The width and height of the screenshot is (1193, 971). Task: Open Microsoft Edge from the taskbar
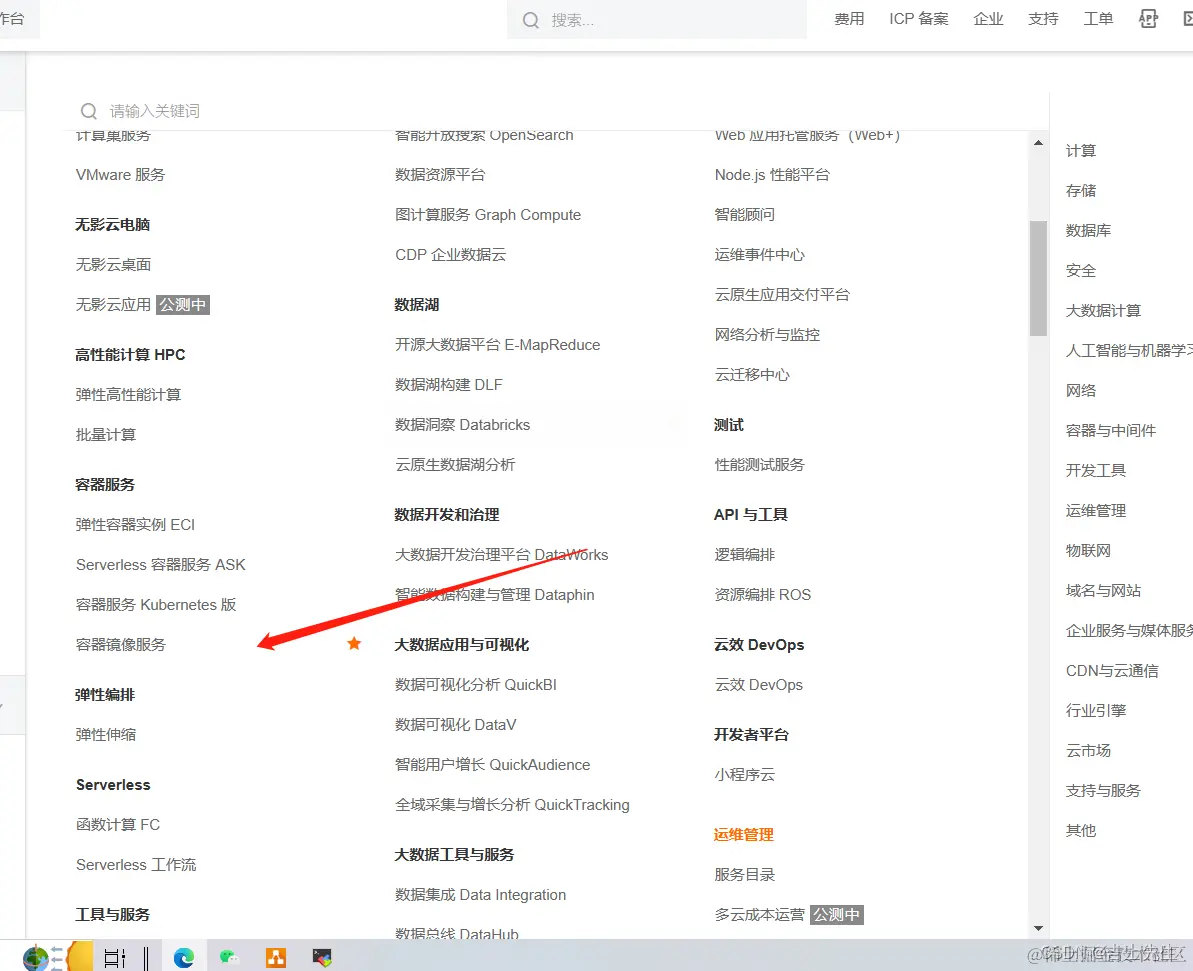183,957
